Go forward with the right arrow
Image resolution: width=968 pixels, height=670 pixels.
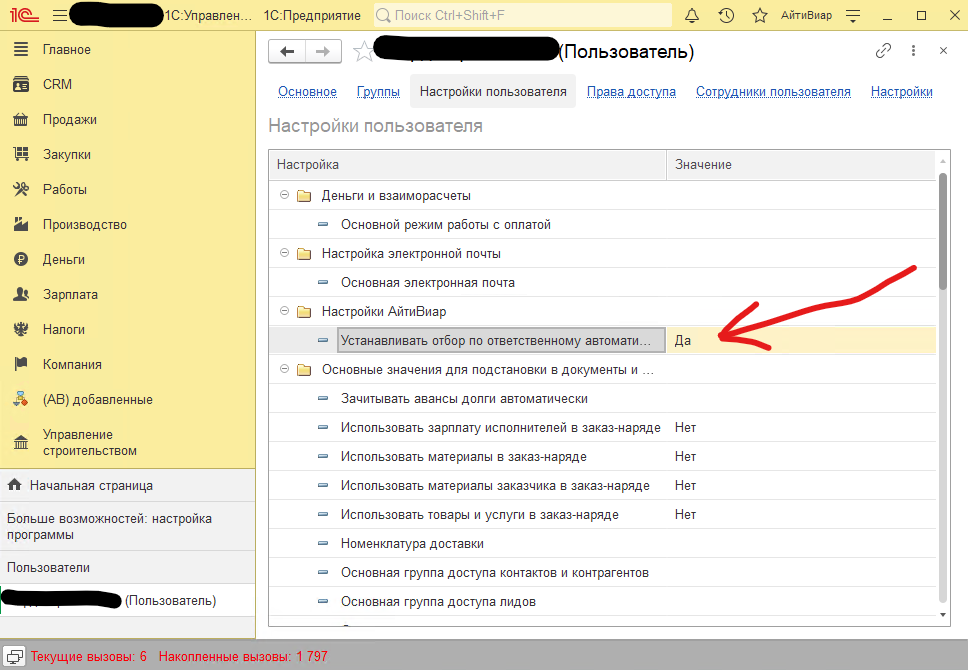pyautogui.click(x=323, y=51)
